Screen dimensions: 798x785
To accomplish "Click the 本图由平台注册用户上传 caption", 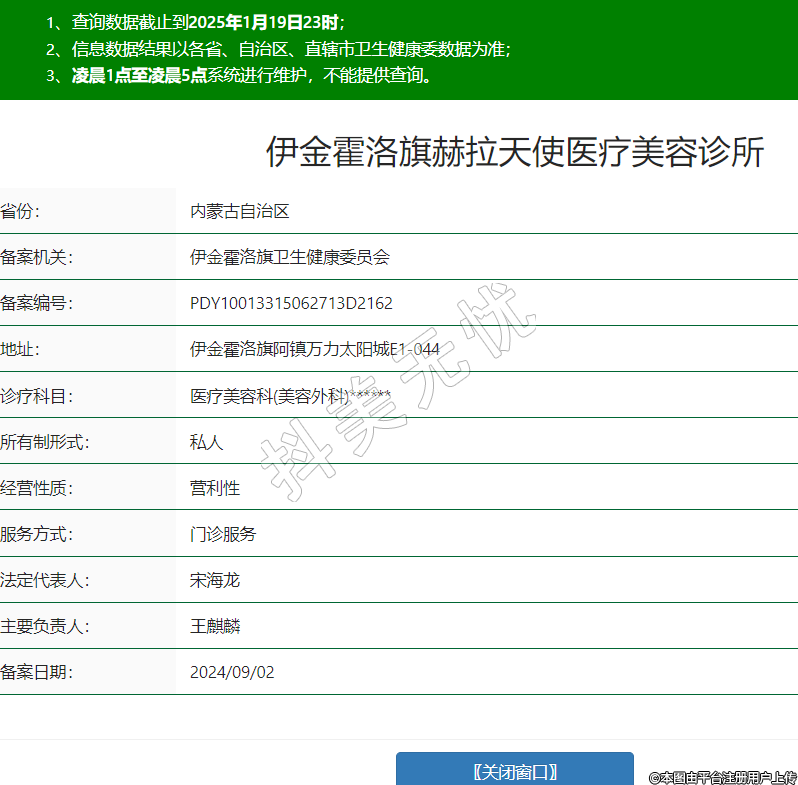I will click(x=722, y=777).
